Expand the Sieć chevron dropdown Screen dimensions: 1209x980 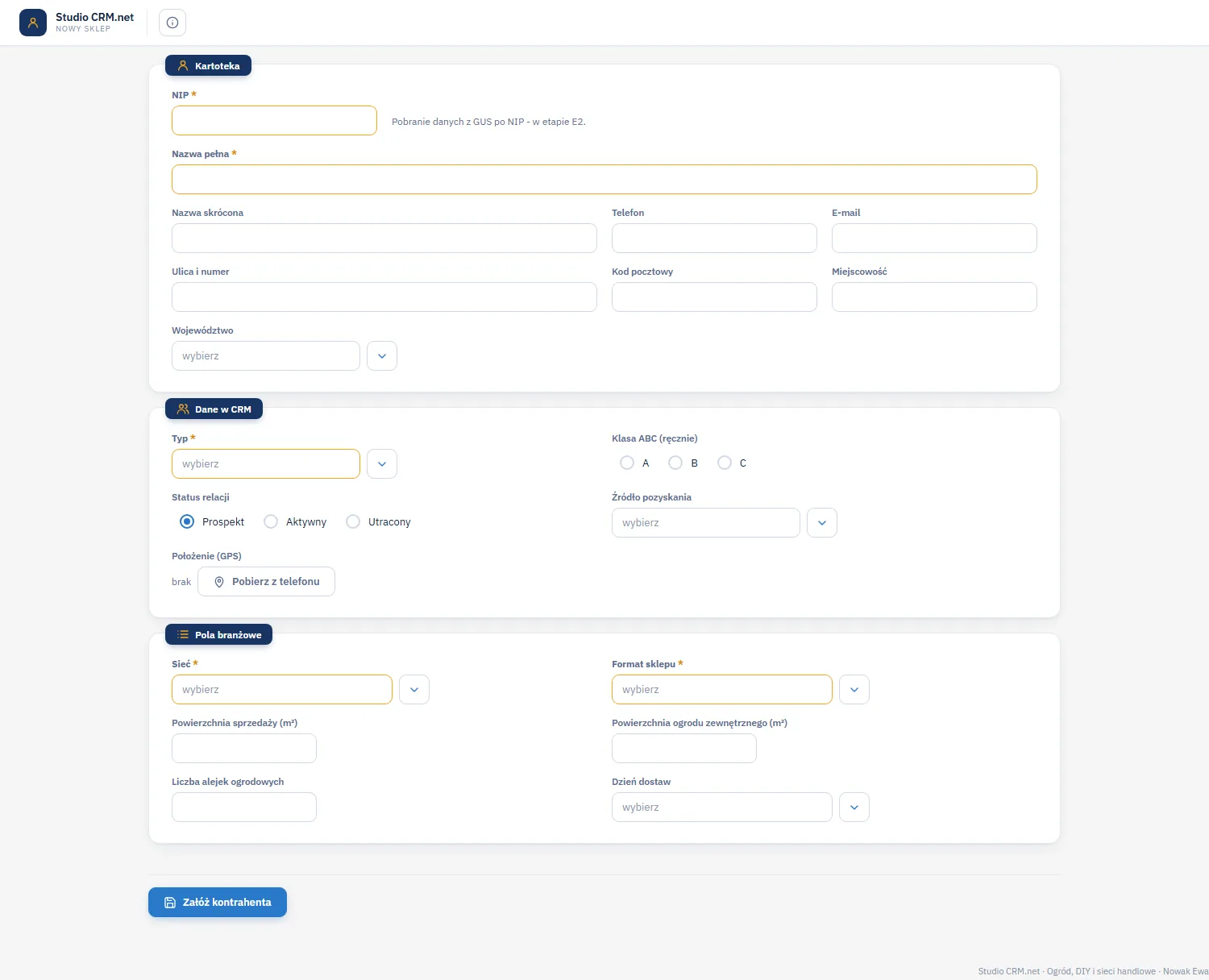click(x=414, y=690)
